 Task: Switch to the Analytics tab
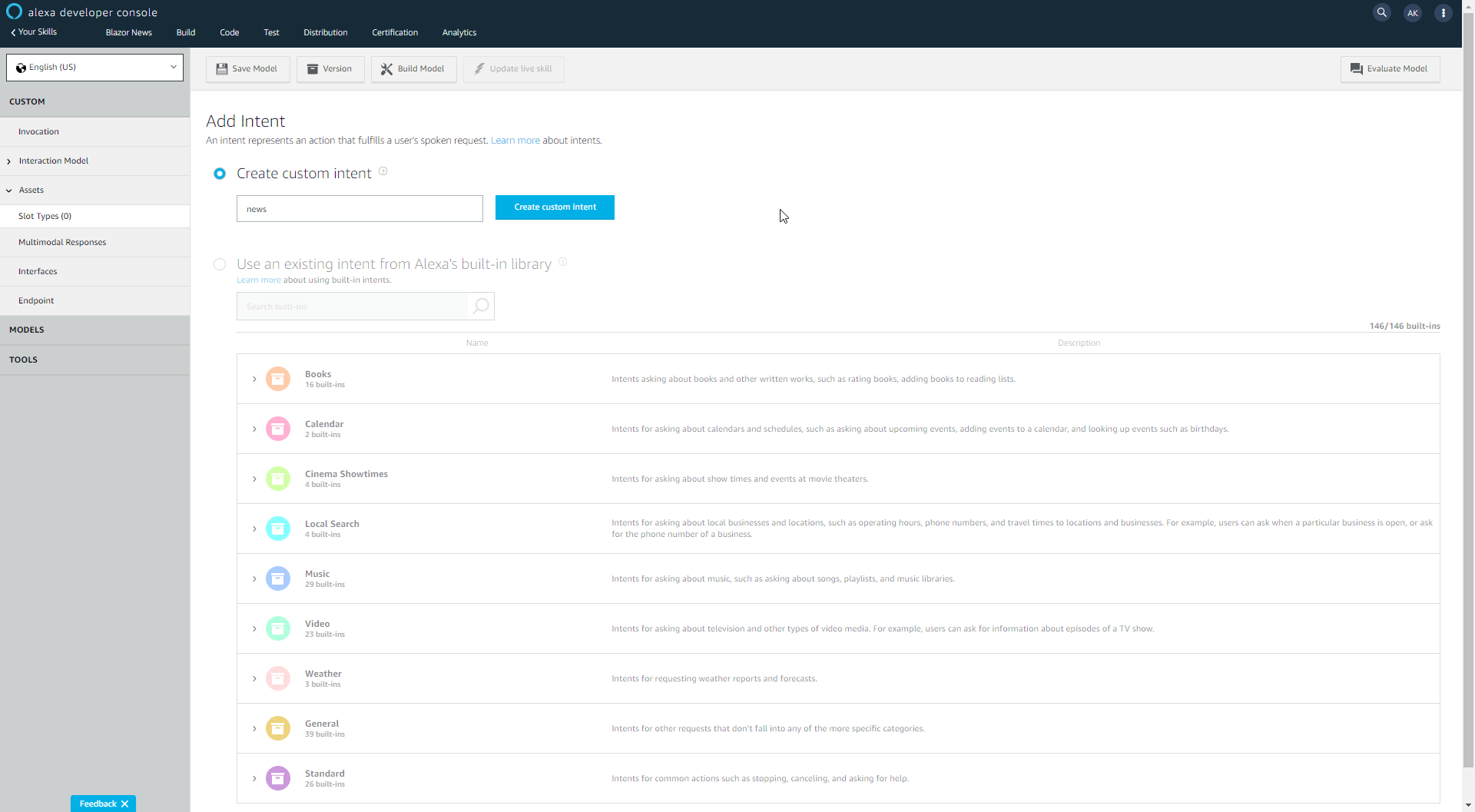pyautogui.click(x=459, y=32)
